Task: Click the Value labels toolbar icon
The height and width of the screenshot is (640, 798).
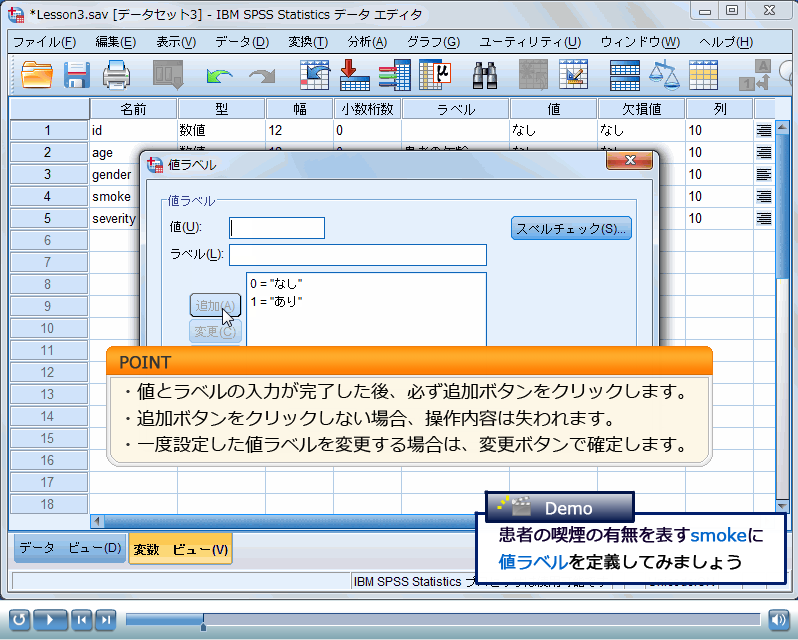Action: pyautogui.click(x=755, y=75)
